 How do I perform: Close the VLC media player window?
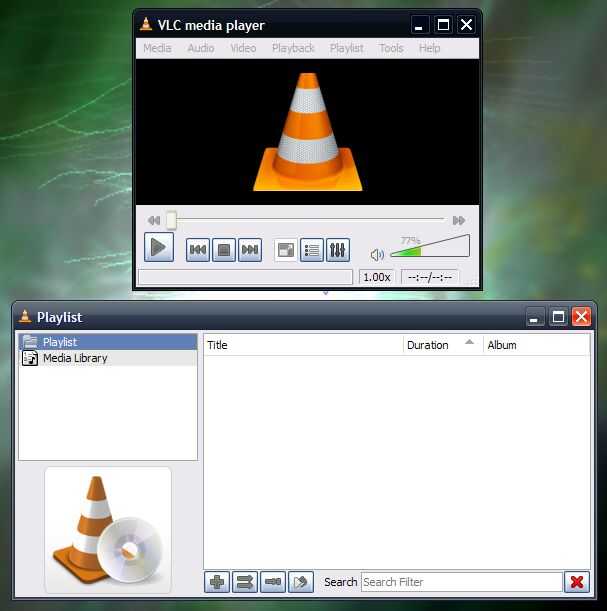(466, 25)
